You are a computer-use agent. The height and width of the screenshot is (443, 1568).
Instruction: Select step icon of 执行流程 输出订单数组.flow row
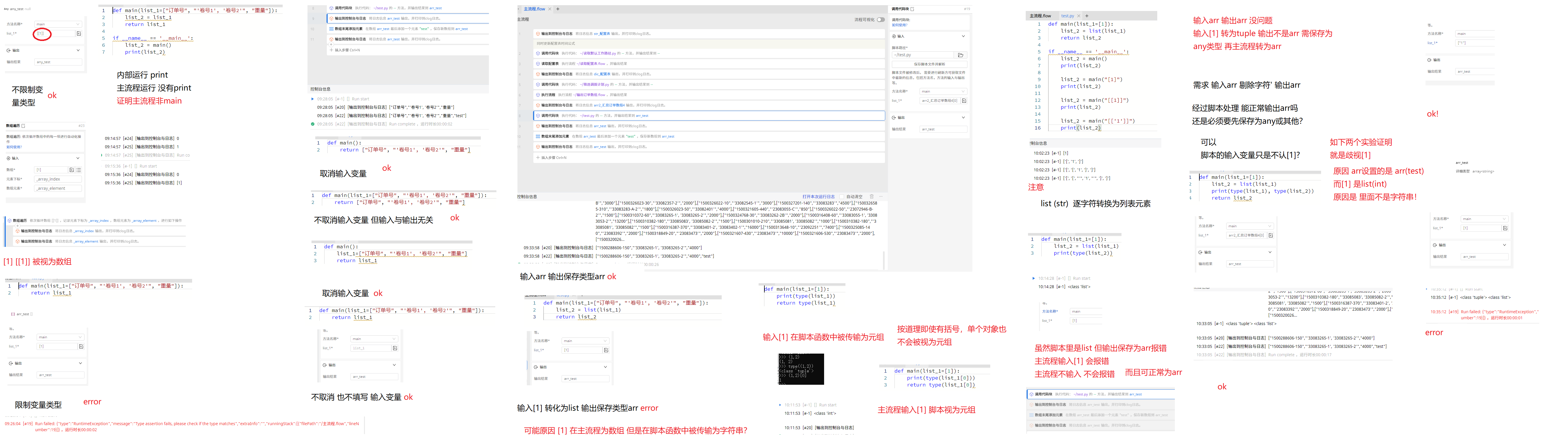(538, 95)
